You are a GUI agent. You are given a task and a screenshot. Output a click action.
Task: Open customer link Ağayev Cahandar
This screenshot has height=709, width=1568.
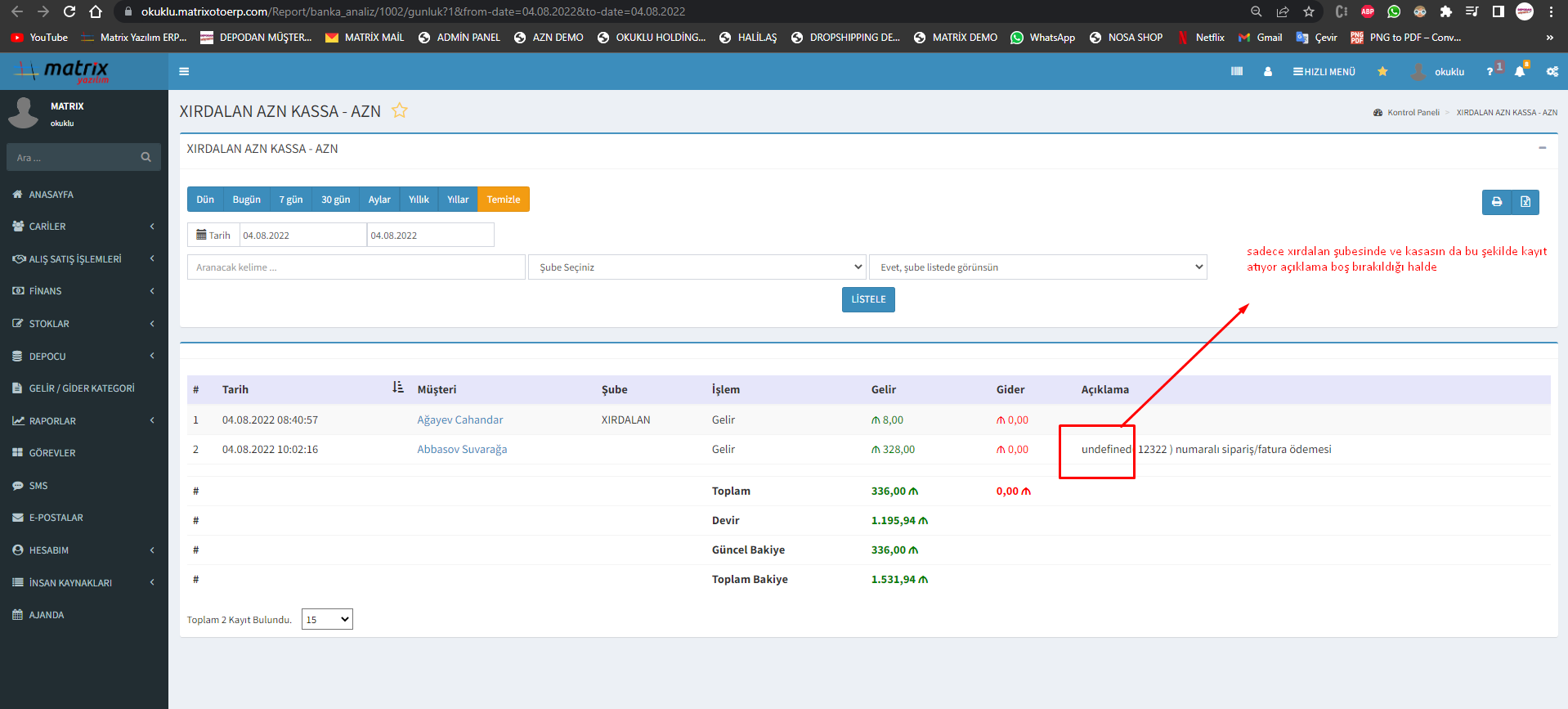coord(459,420)
